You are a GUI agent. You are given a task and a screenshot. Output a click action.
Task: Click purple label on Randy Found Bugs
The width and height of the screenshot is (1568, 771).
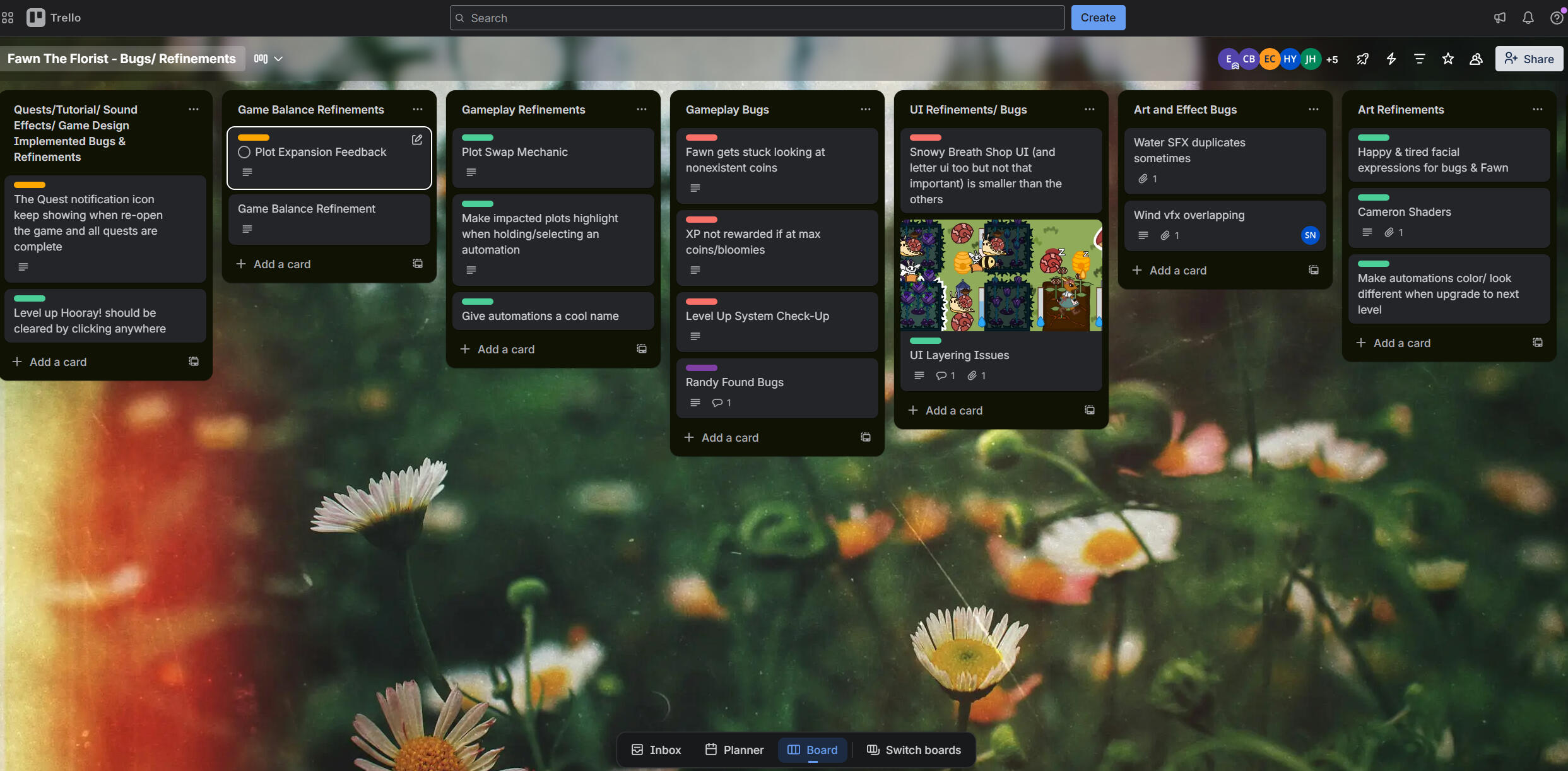[701, 368]
